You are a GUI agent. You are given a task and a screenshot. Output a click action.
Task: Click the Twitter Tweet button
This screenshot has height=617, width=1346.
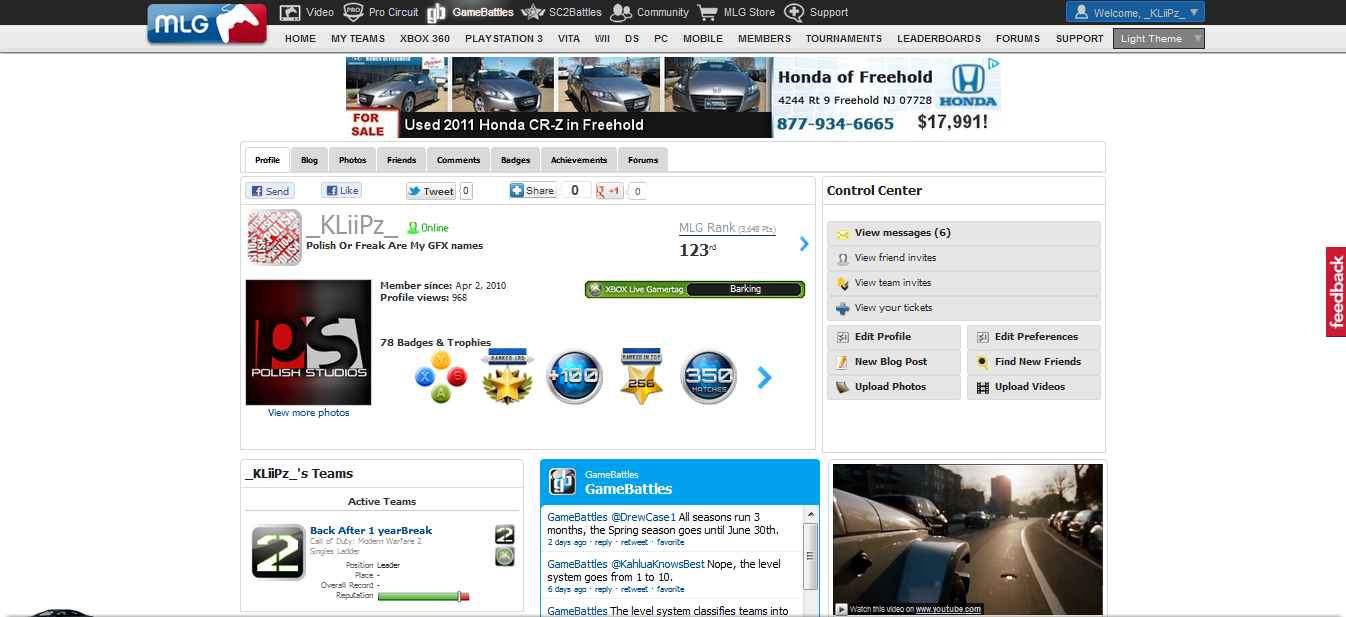click(431, 191)
